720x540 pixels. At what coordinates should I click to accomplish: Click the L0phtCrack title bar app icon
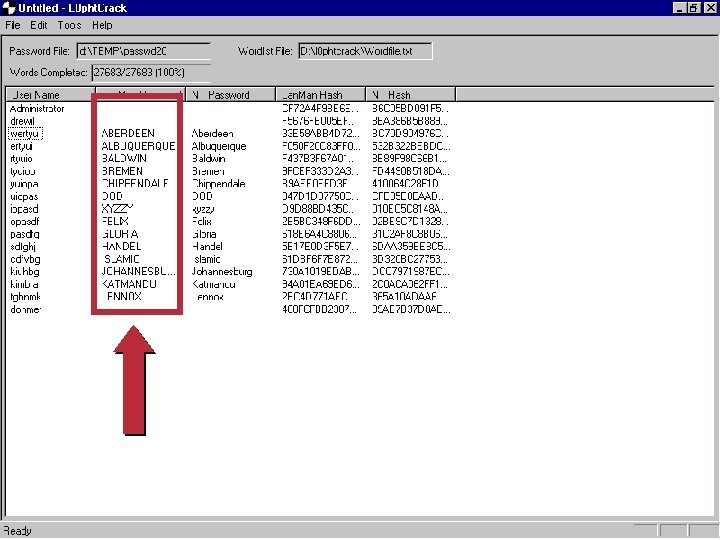(x=9, y=8)
